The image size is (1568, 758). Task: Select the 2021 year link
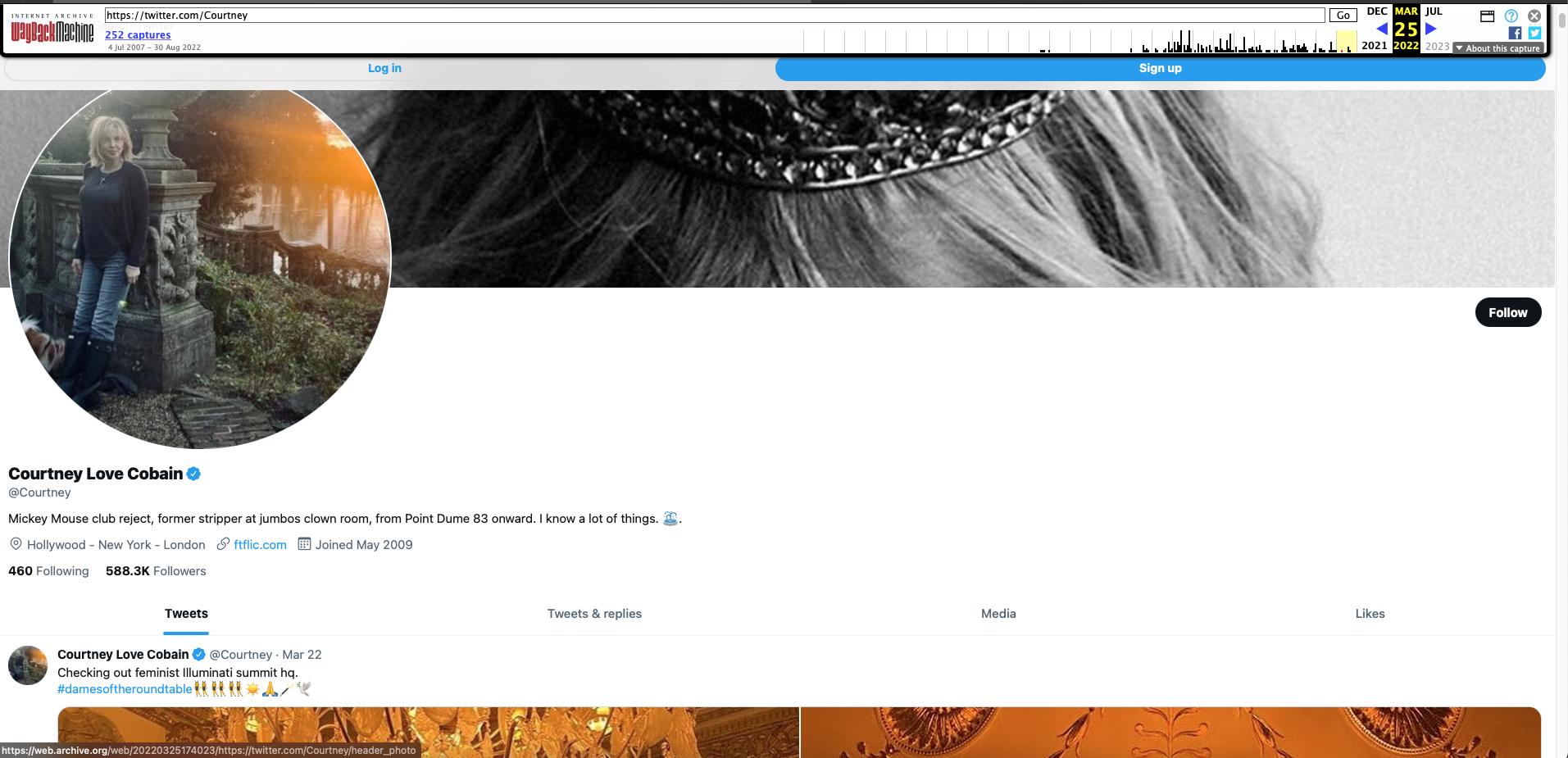(1375, 46)
